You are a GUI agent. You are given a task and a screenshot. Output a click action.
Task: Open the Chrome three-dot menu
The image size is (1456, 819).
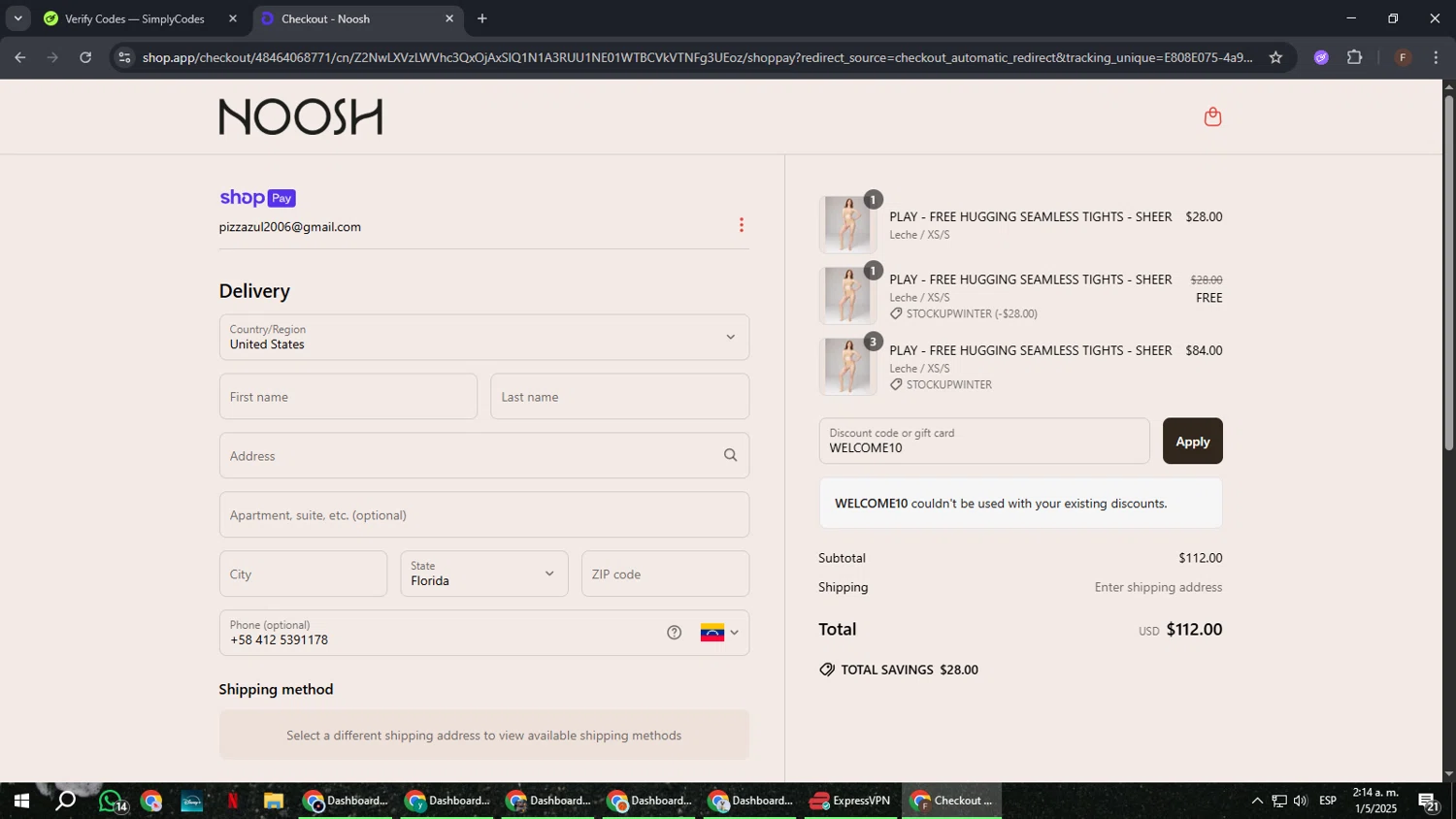[x=1437, y=57]
